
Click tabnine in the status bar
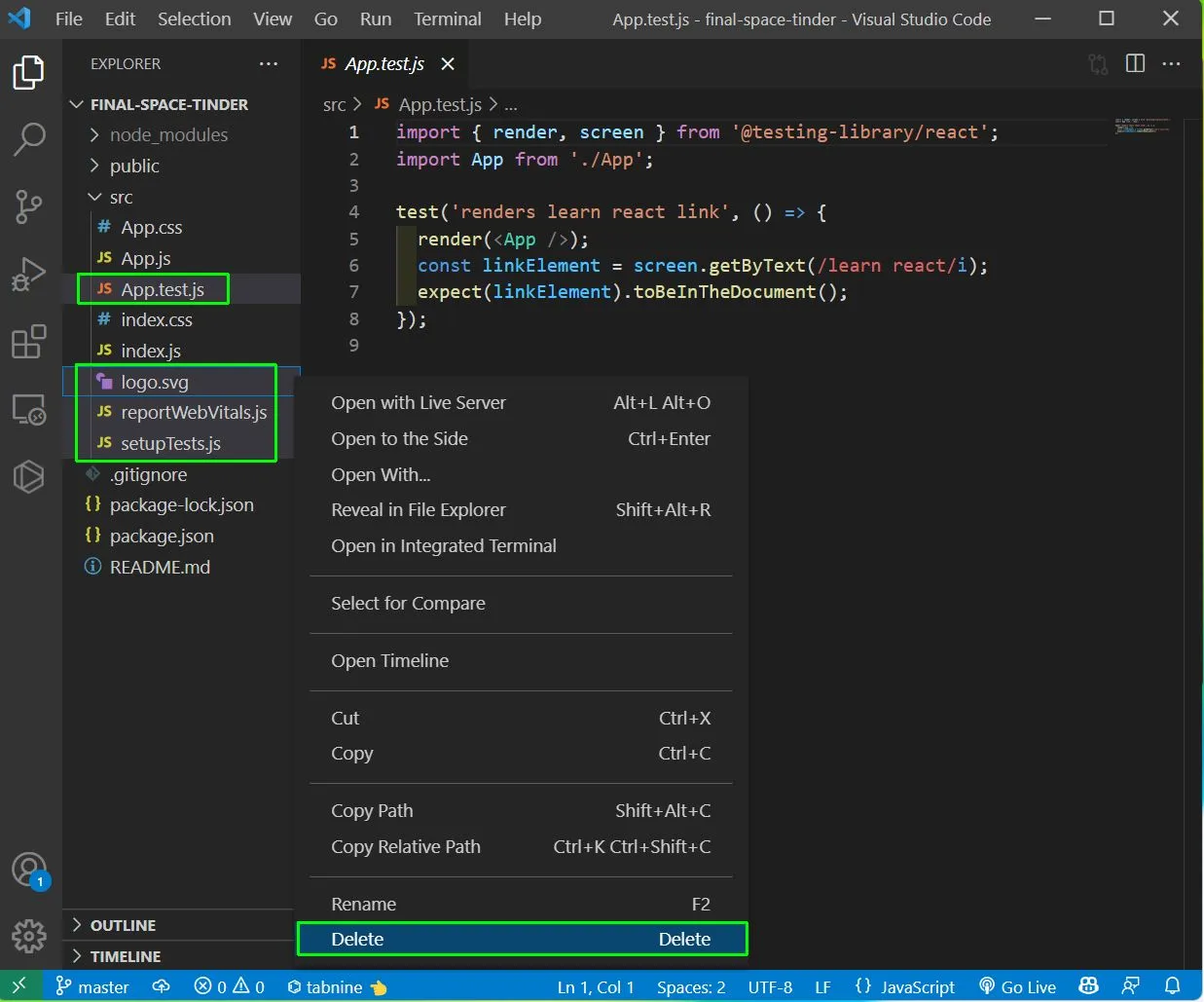tap(337, 986)
